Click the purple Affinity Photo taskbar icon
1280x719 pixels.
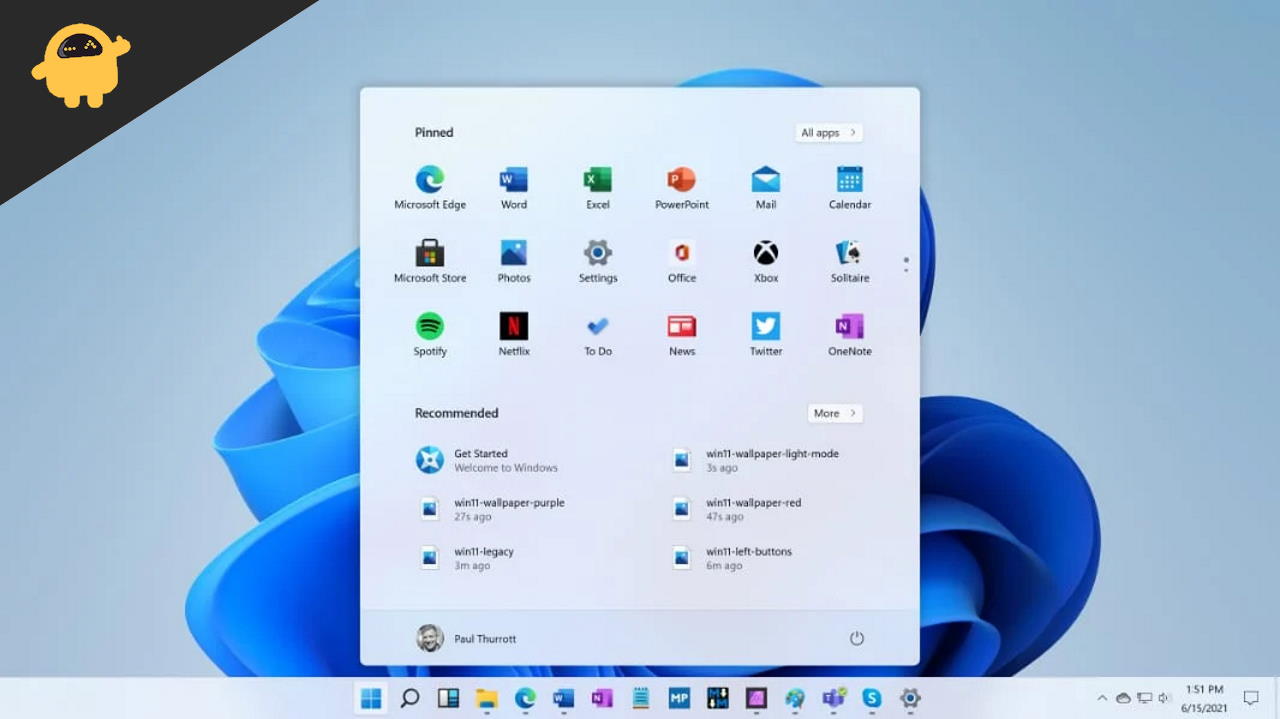tap(756, 698)
